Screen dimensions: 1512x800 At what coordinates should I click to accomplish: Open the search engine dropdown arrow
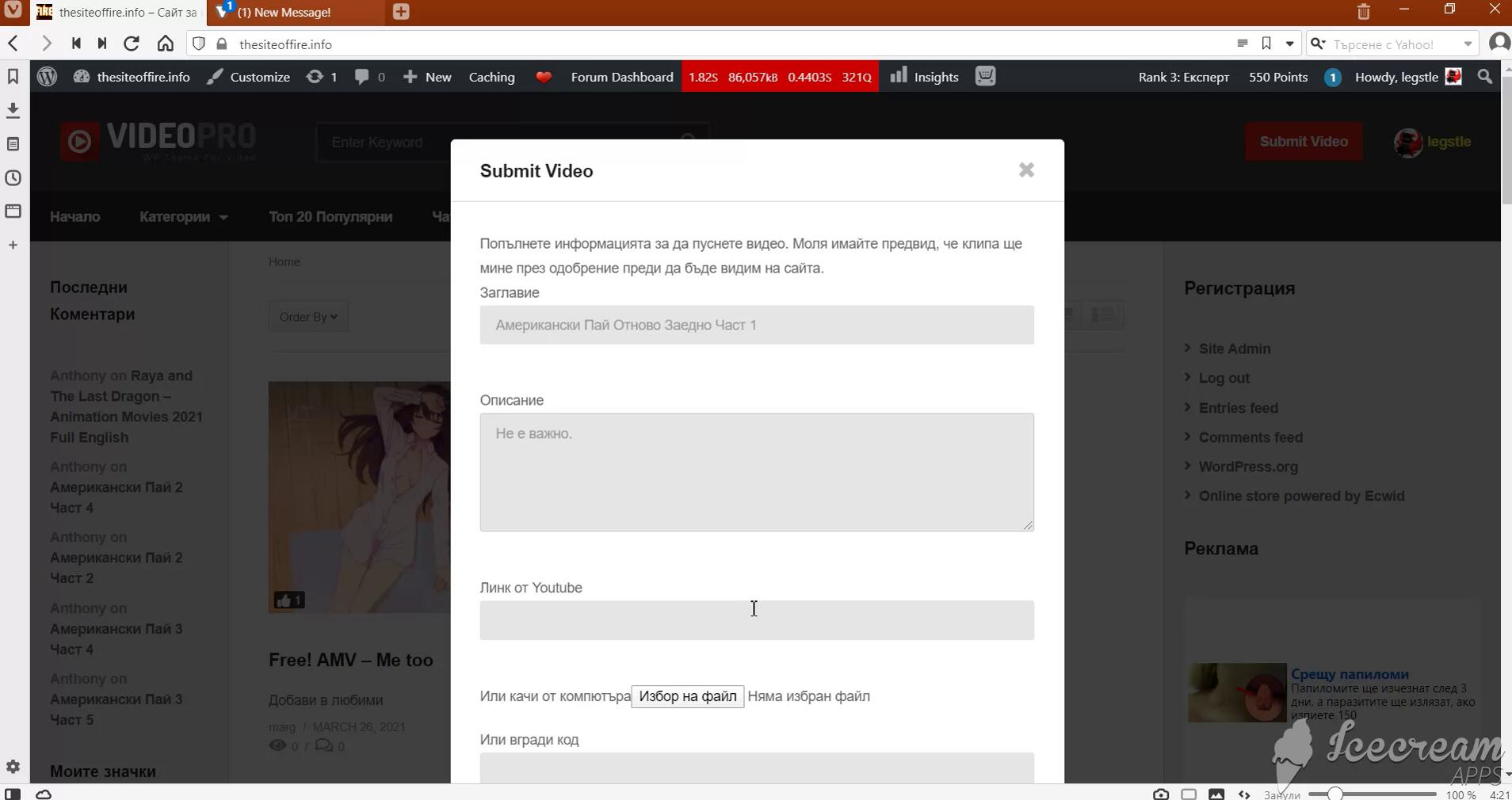click(x=1468, y=44)
